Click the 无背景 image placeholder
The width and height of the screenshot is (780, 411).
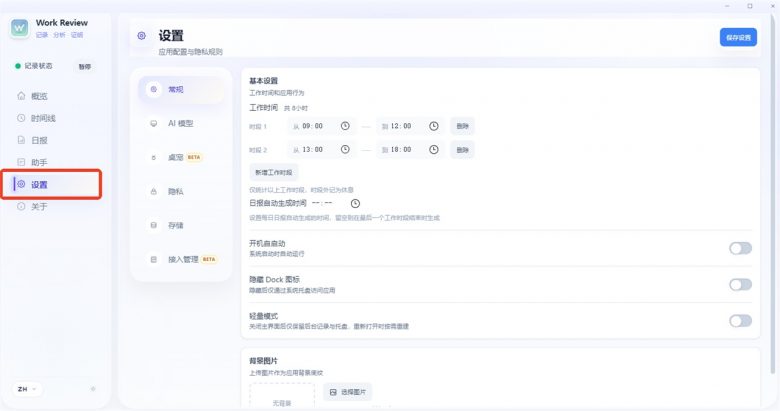[282, 397]
